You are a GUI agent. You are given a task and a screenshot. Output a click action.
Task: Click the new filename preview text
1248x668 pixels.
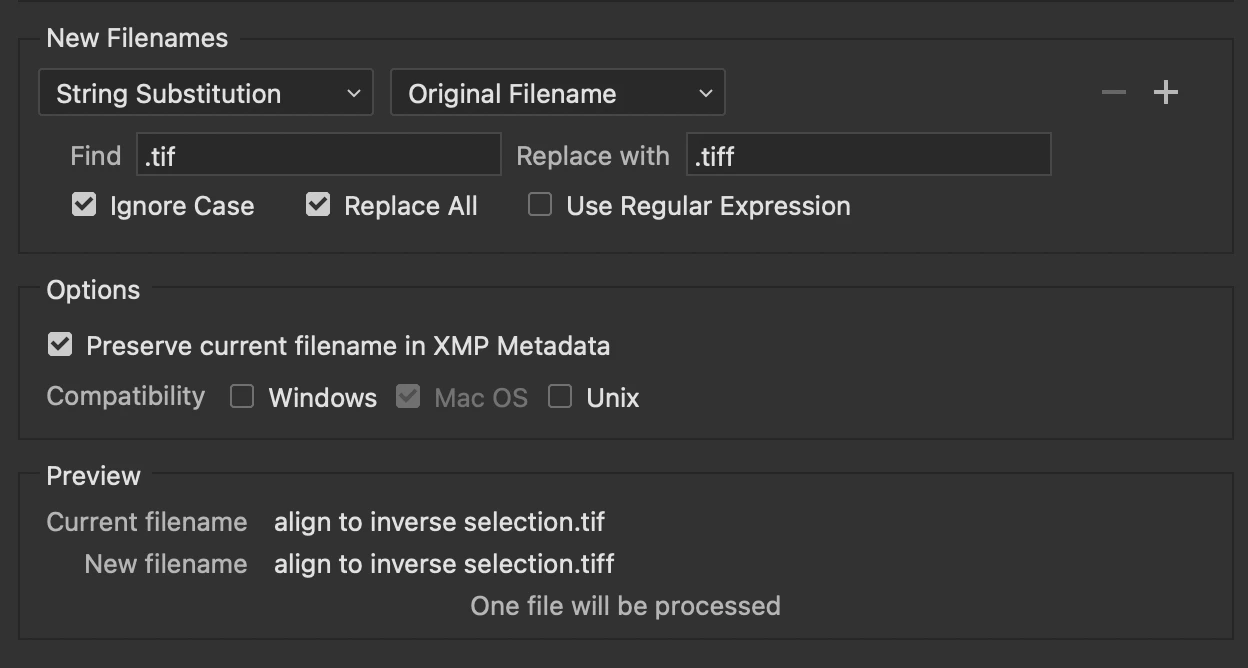(444, 564)
